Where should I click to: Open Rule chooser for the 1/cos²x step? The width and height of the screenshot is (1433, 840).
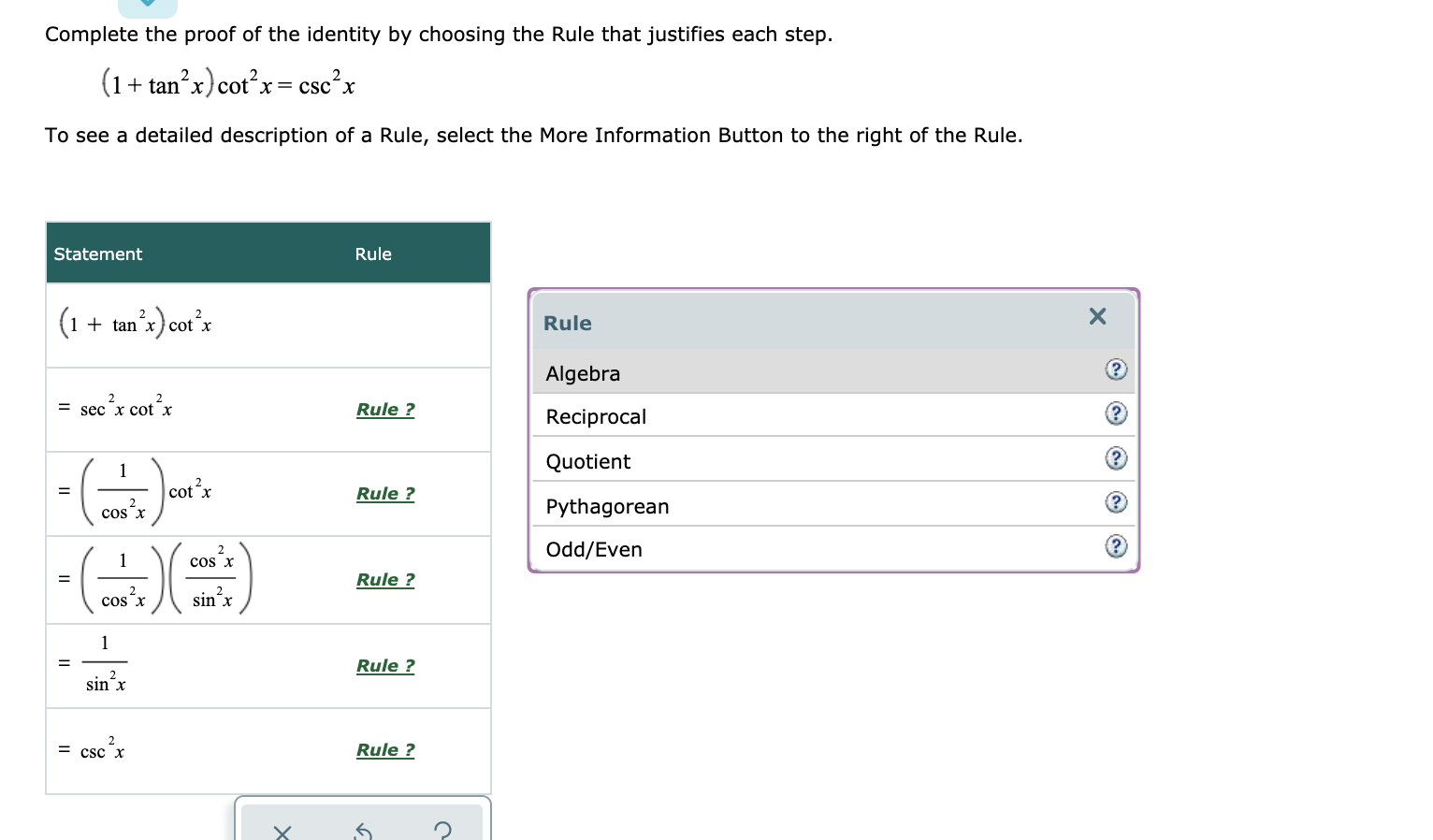click(x=385, y=494)
